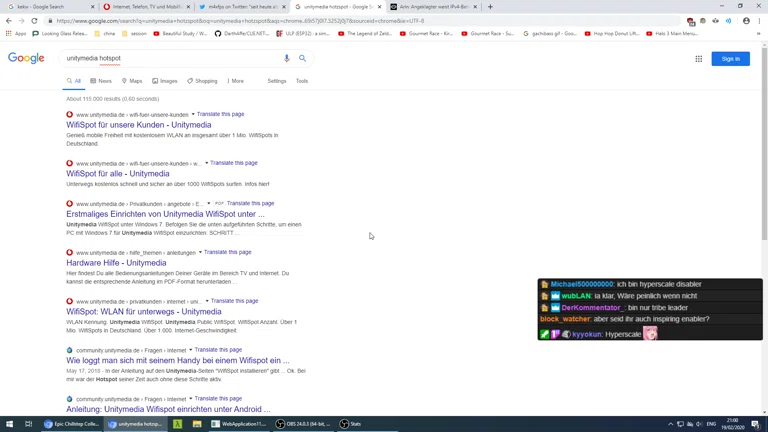Open the OBS Stats taskbar window

351,424
